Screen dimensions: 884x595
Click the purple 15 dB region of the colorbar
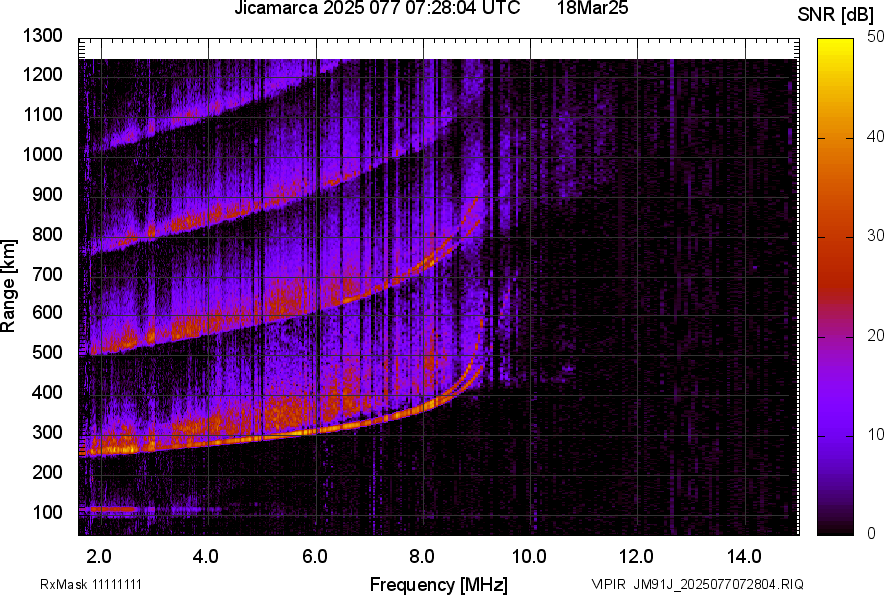pos(836,386)
